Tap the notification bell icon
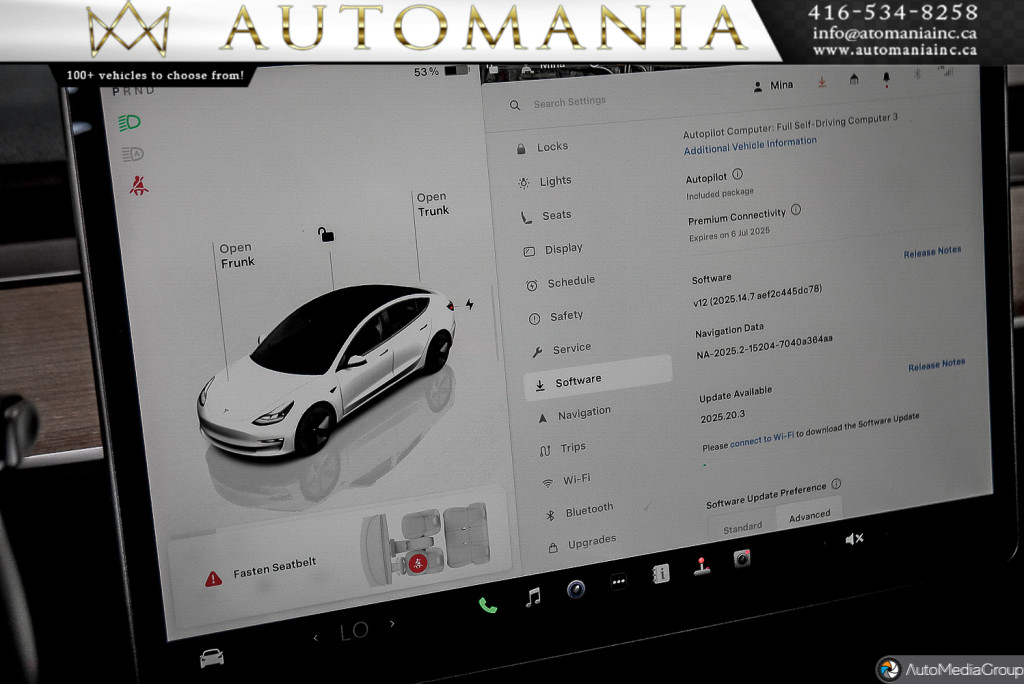Viewport: 1024px width, 684px height. tap(886, 79)
